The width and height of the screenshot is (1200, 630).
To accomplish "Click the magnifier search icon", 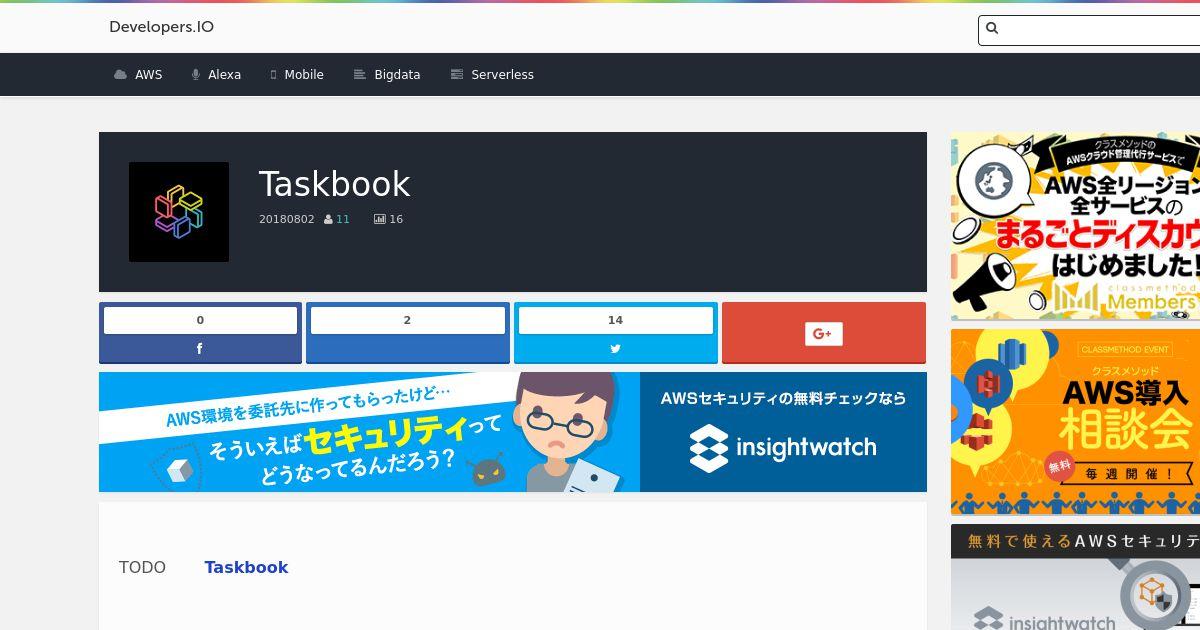I will (992, 29).
